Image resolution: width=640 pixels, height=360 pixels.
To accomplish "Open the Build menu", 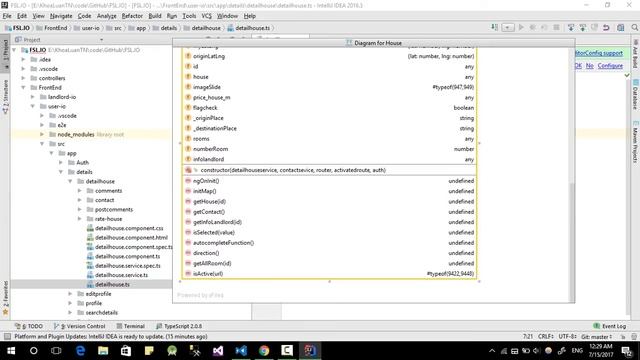I will tap(155, 16).
